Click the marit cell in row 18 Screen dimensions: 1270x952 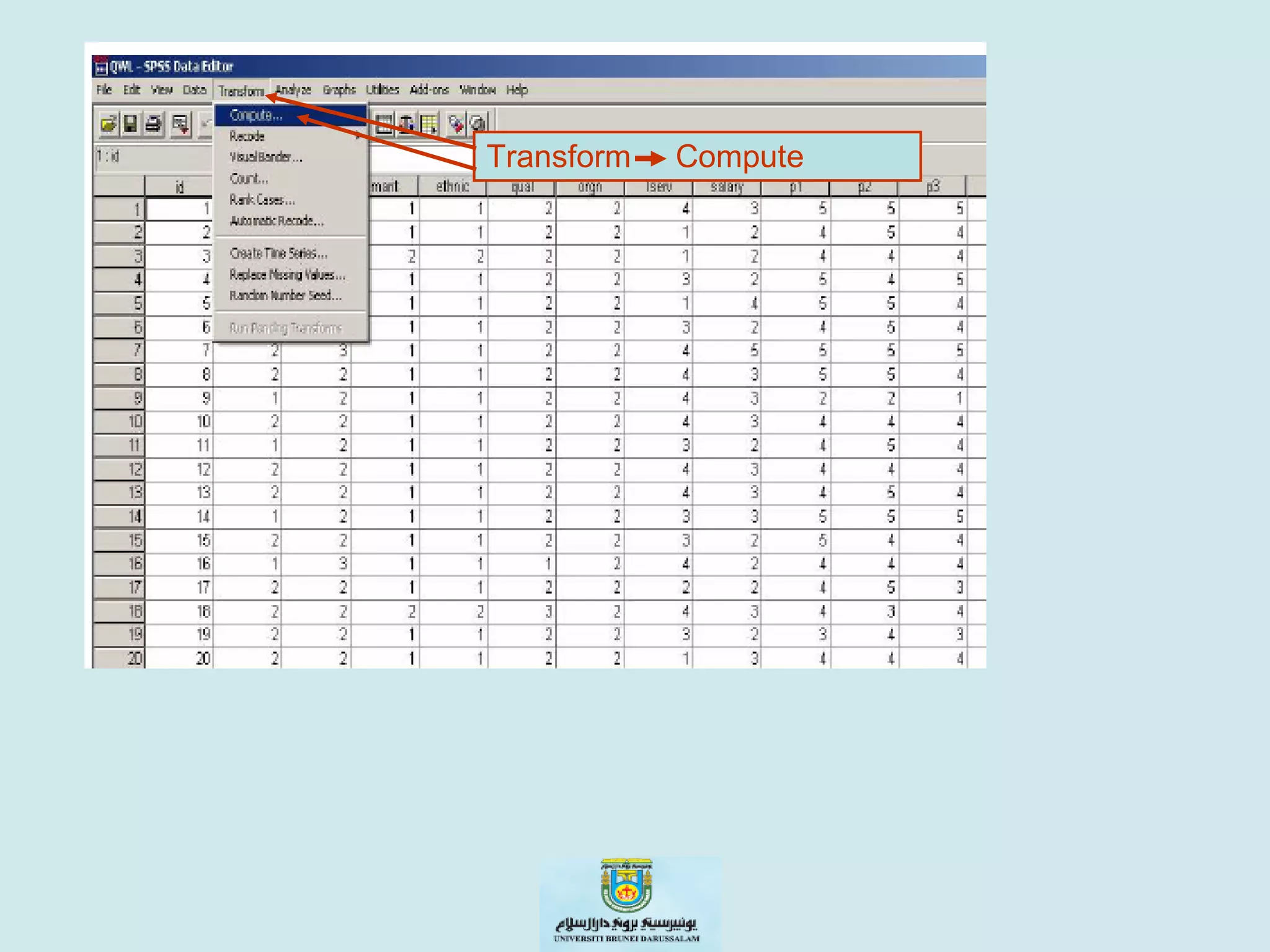385,611
